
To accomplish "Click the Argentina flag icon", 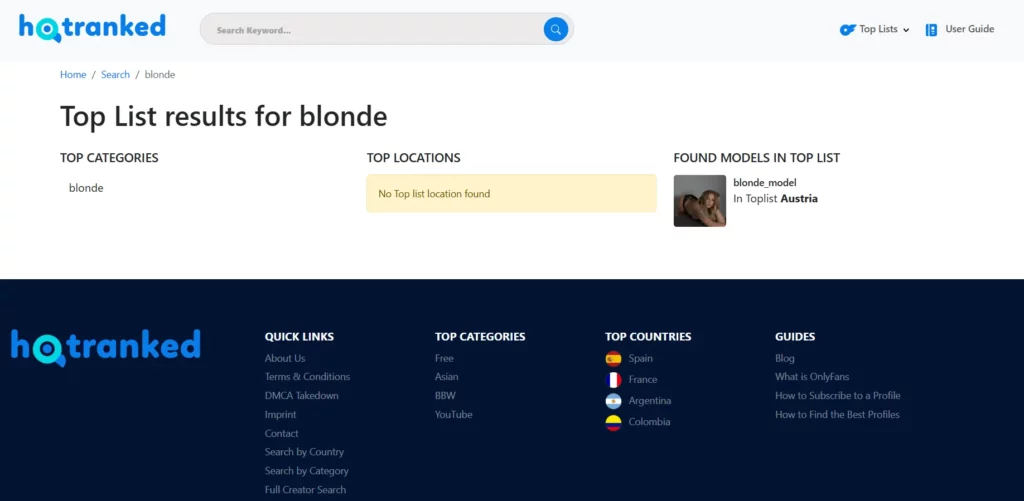I will (x=613, y=401).
